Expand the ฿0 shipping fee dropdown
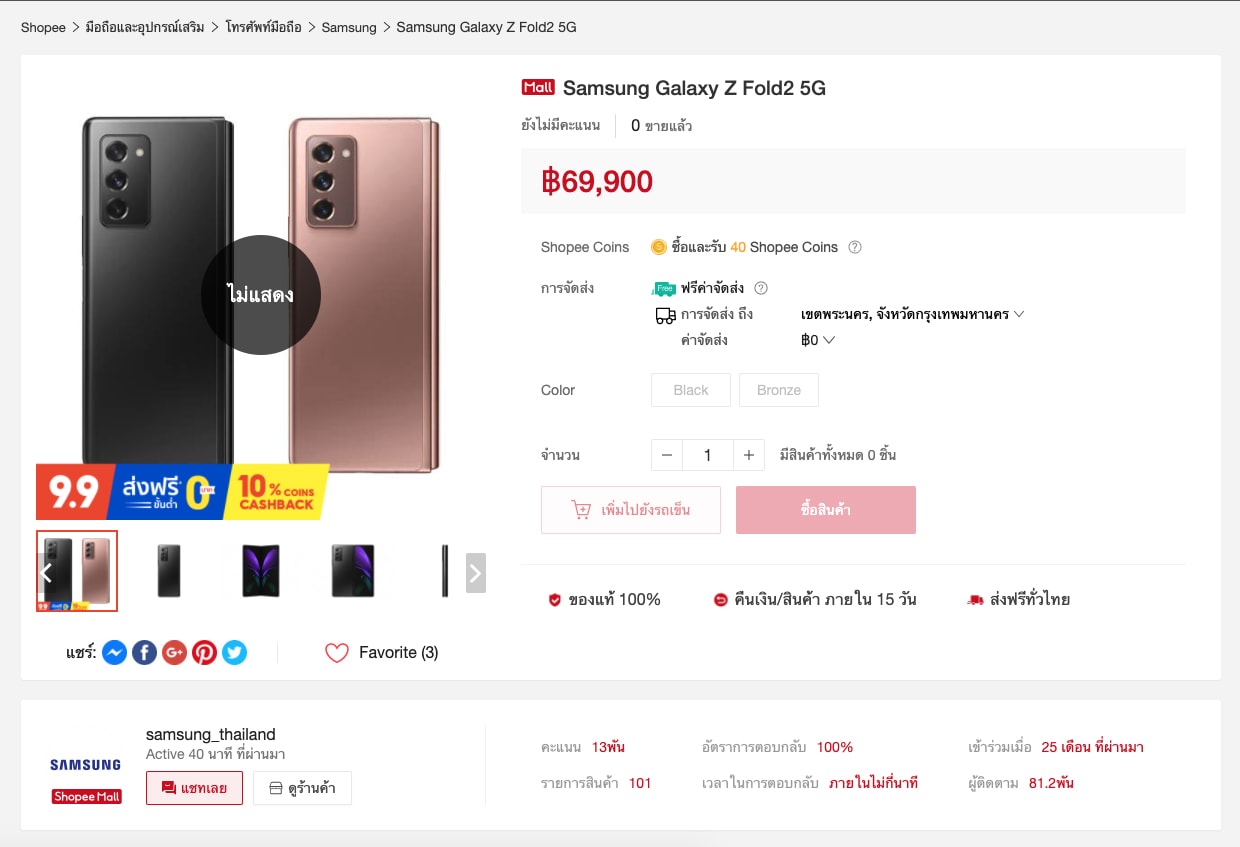1240x847 pixels. [x=828, y=340]
